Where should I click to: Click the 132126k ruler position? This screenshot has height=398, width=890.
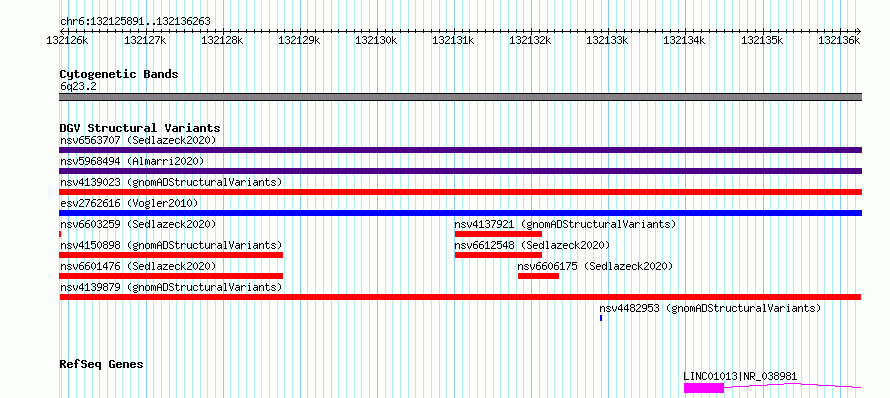68,40
